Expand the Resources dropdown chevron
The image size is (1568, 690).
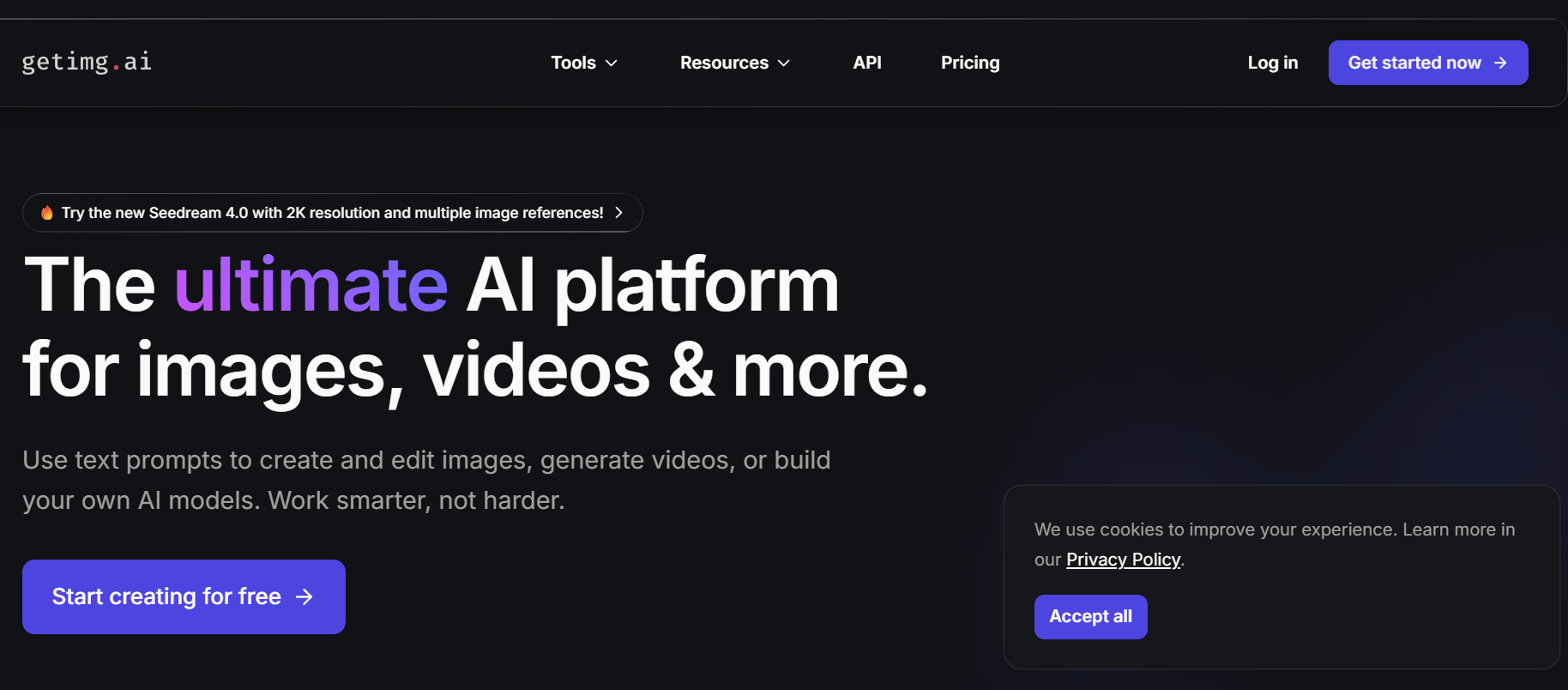784,64
